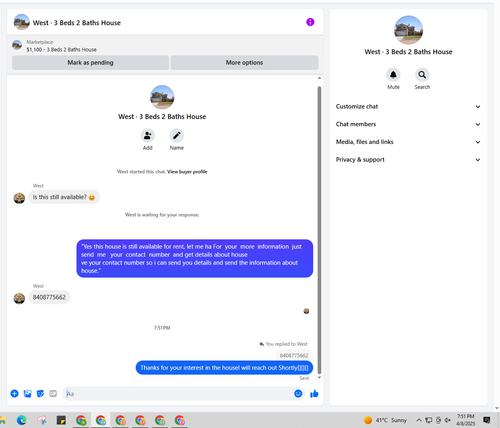The image size is (500, 428).
Task: Open Search in conversation icon
Action: pos(422,75)
